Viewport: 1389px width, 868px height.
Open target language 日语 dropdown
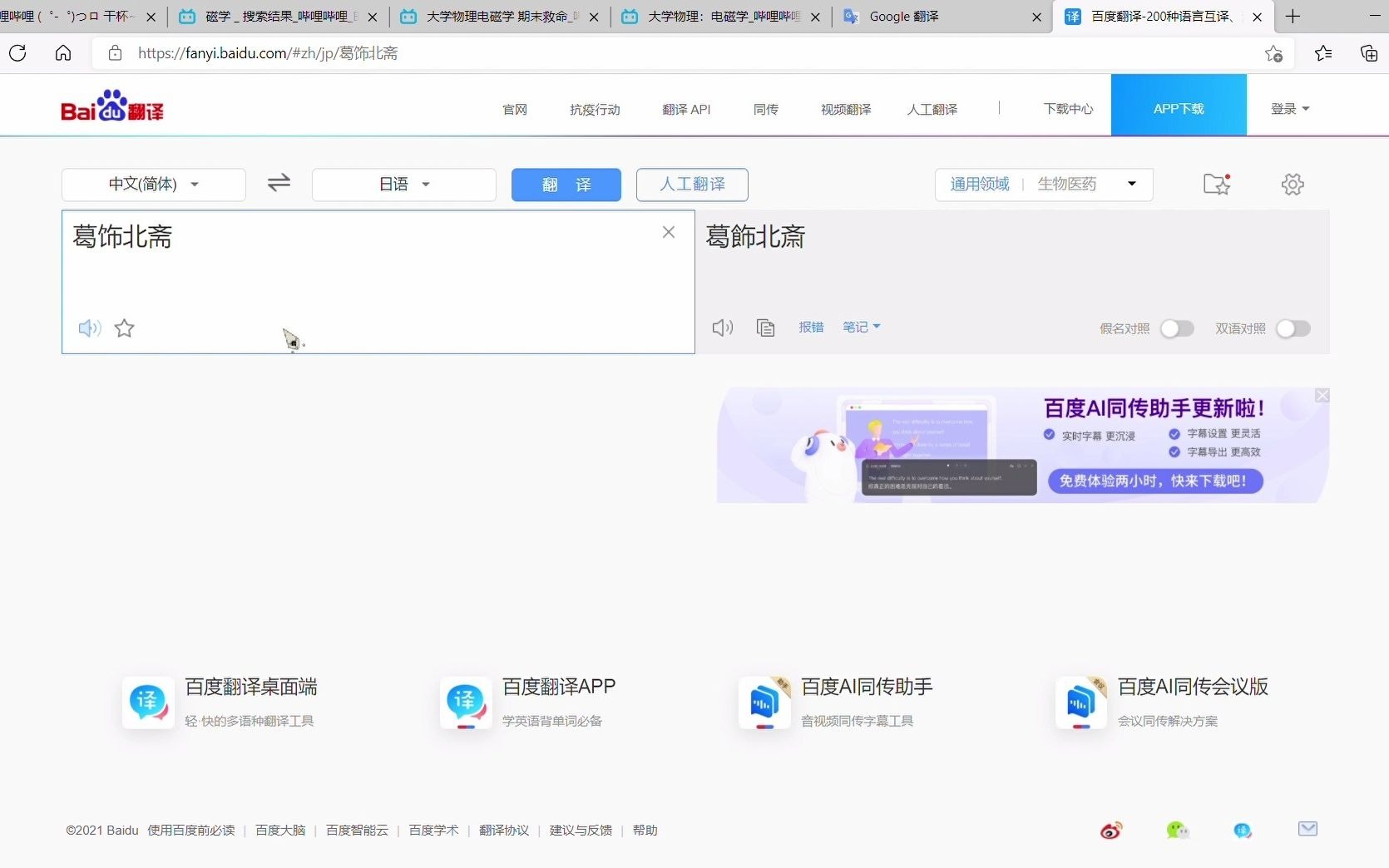click(x=404, y=185)
